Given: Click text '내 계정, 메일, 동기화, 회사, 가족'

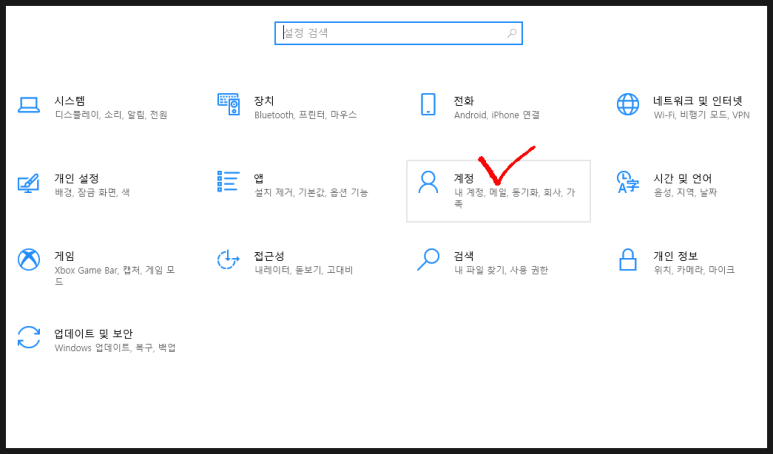Looking at the screenshot, I should pyautogui.click(x=515, y=198).
